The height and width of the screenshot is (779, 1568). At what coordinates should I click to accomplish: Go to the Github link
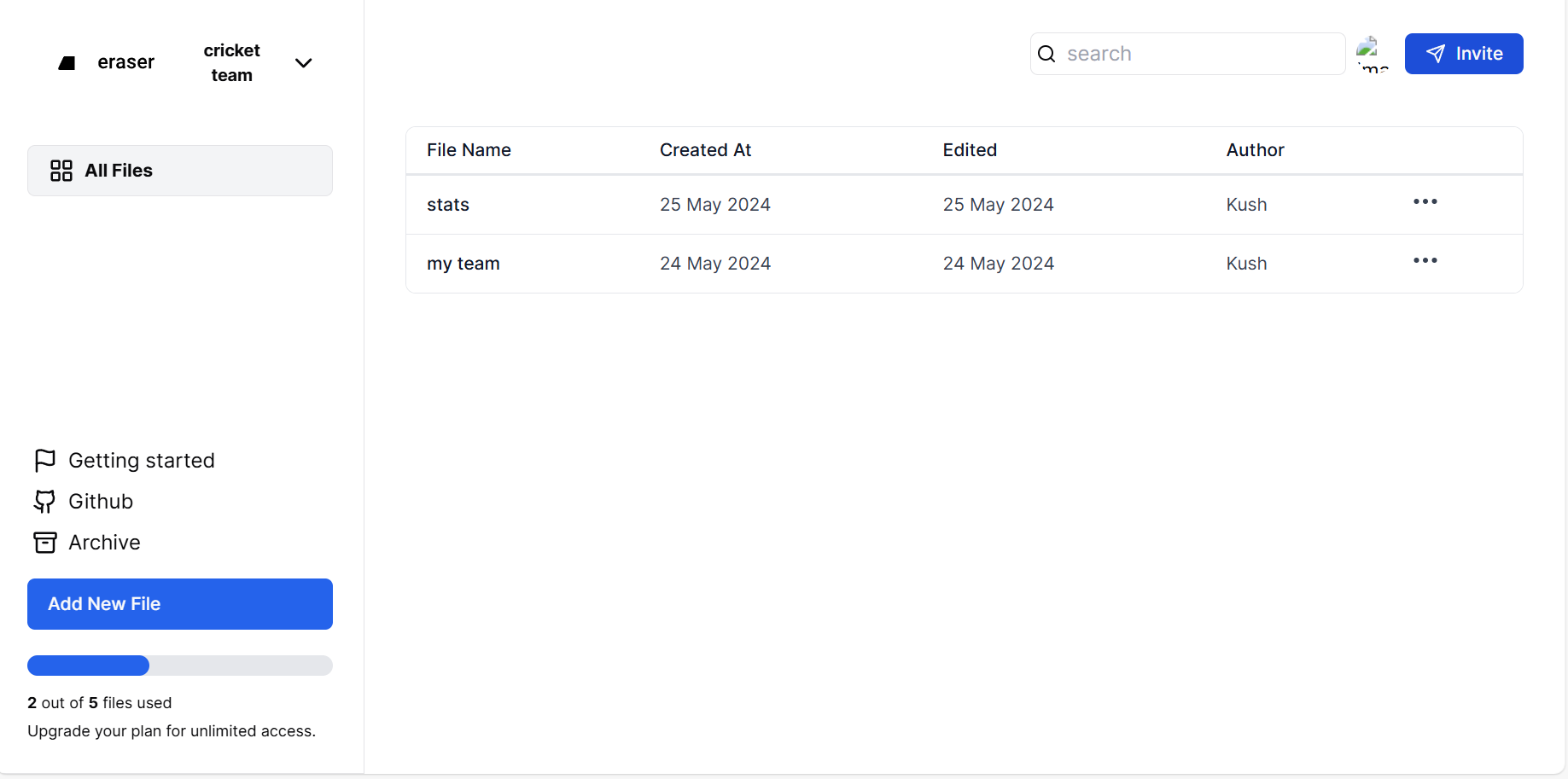coord(101,502)
